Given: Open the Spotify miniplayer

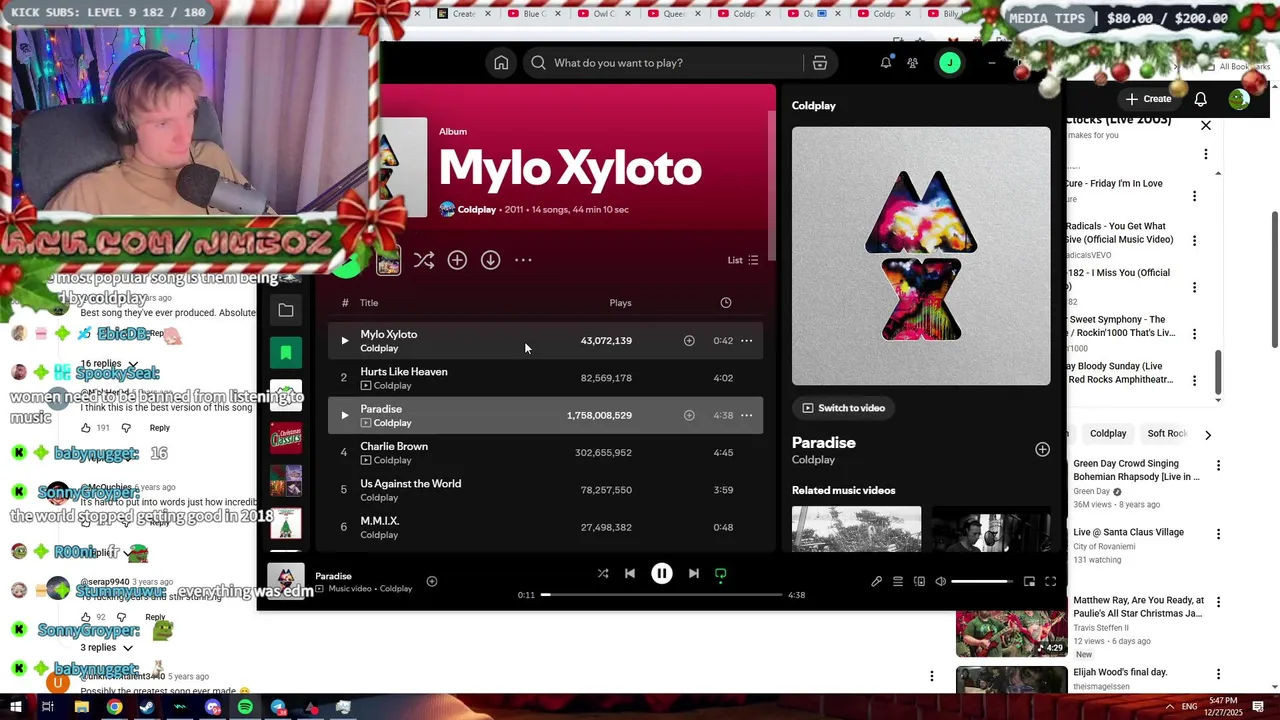Looking at the screenshot, I should click(x=1029, y=582).
